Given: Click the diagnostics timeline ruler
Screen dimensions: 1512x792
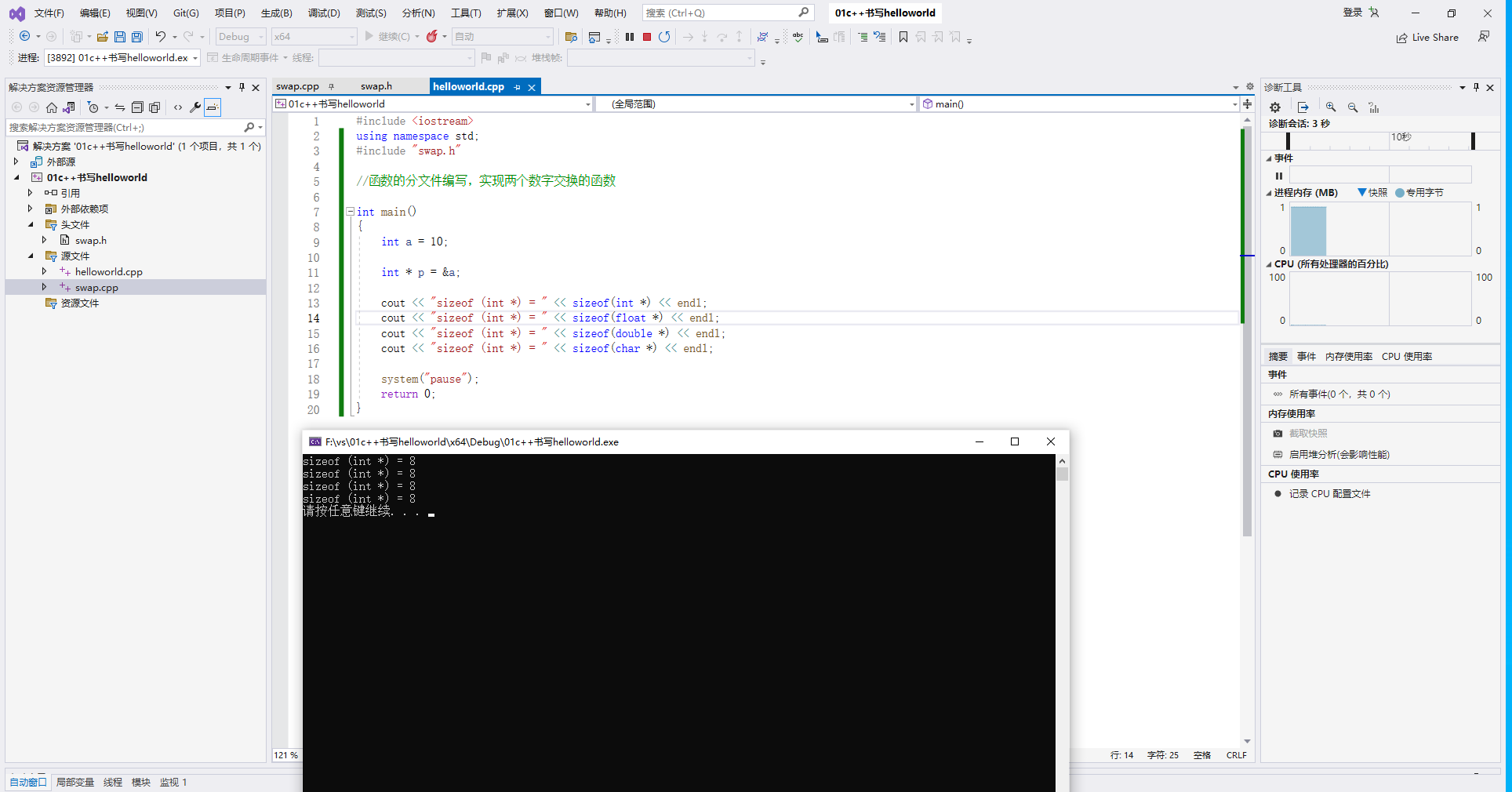Looking at the screenshot, I should tap(1380, 140).
